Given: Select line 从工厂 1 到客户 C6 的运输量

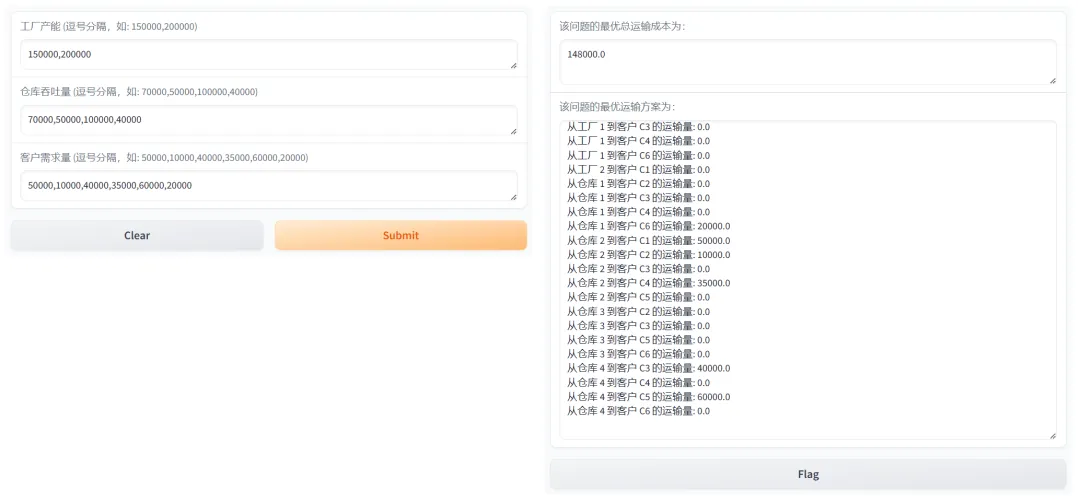Looking at the screenshot, I should click(x=638, y=156).
